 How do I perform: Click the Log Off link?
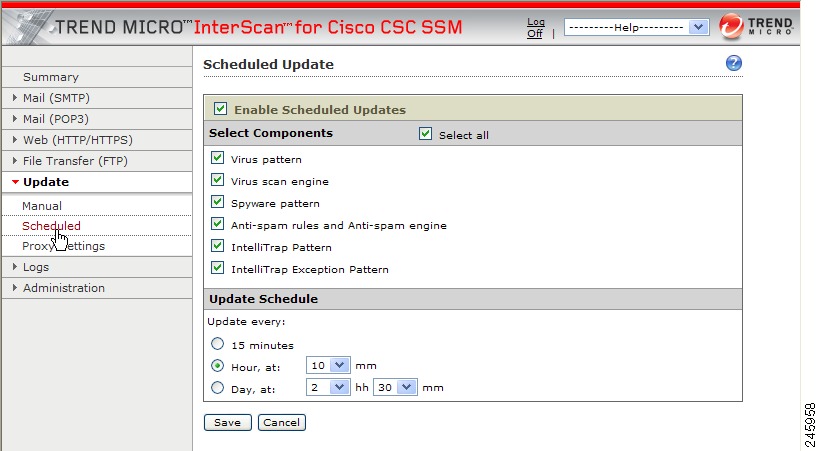tap(535, 28)
